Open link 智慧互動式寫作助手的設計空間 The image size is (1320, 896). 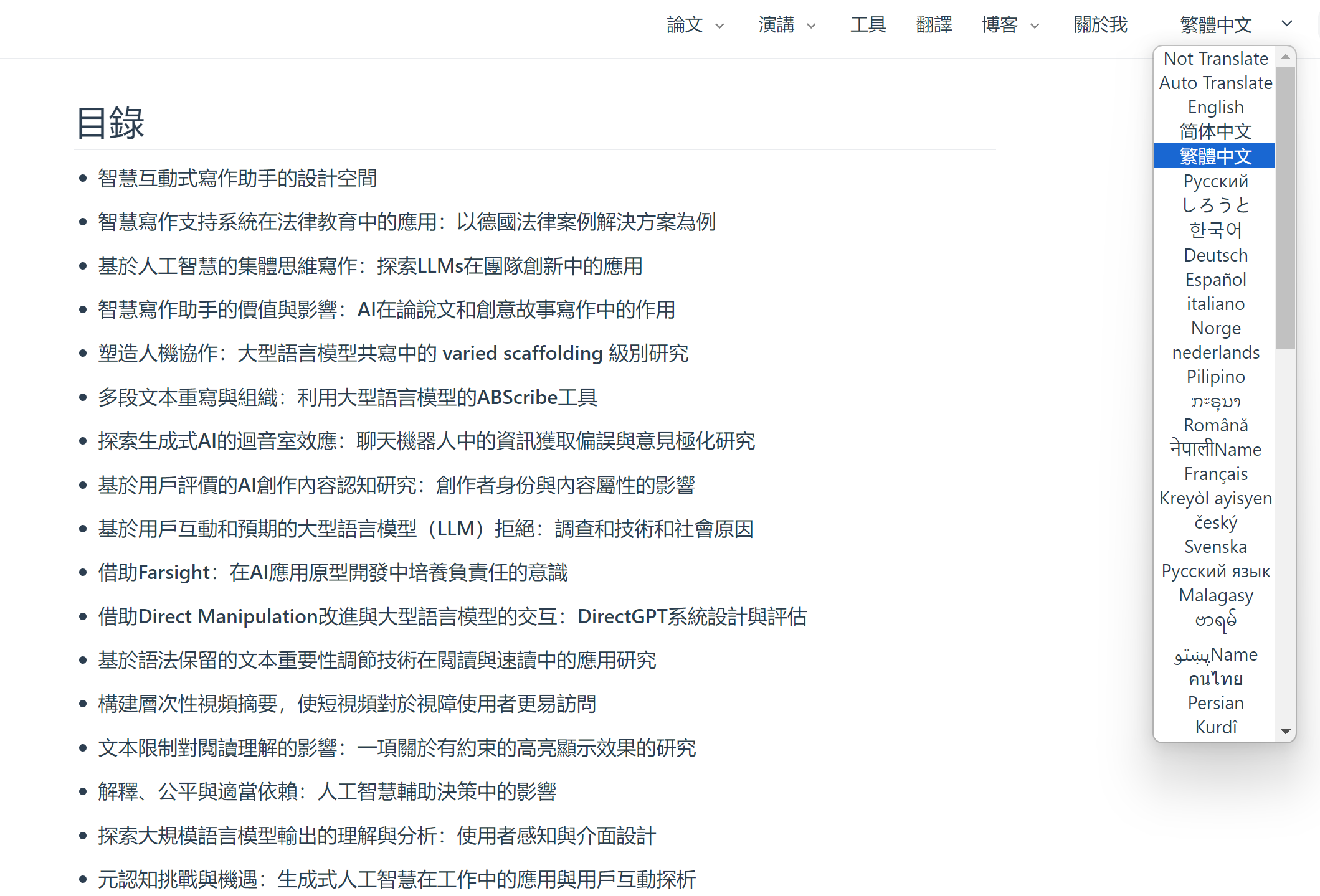(x=237, y=179)
